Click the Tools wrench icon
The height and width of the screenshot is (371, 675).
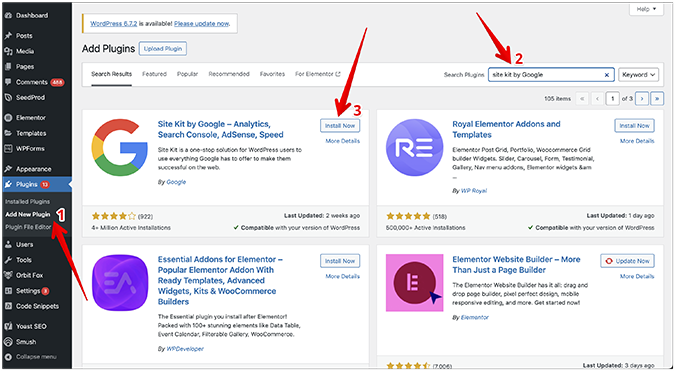pyautogui.click(x=7, y=260)
